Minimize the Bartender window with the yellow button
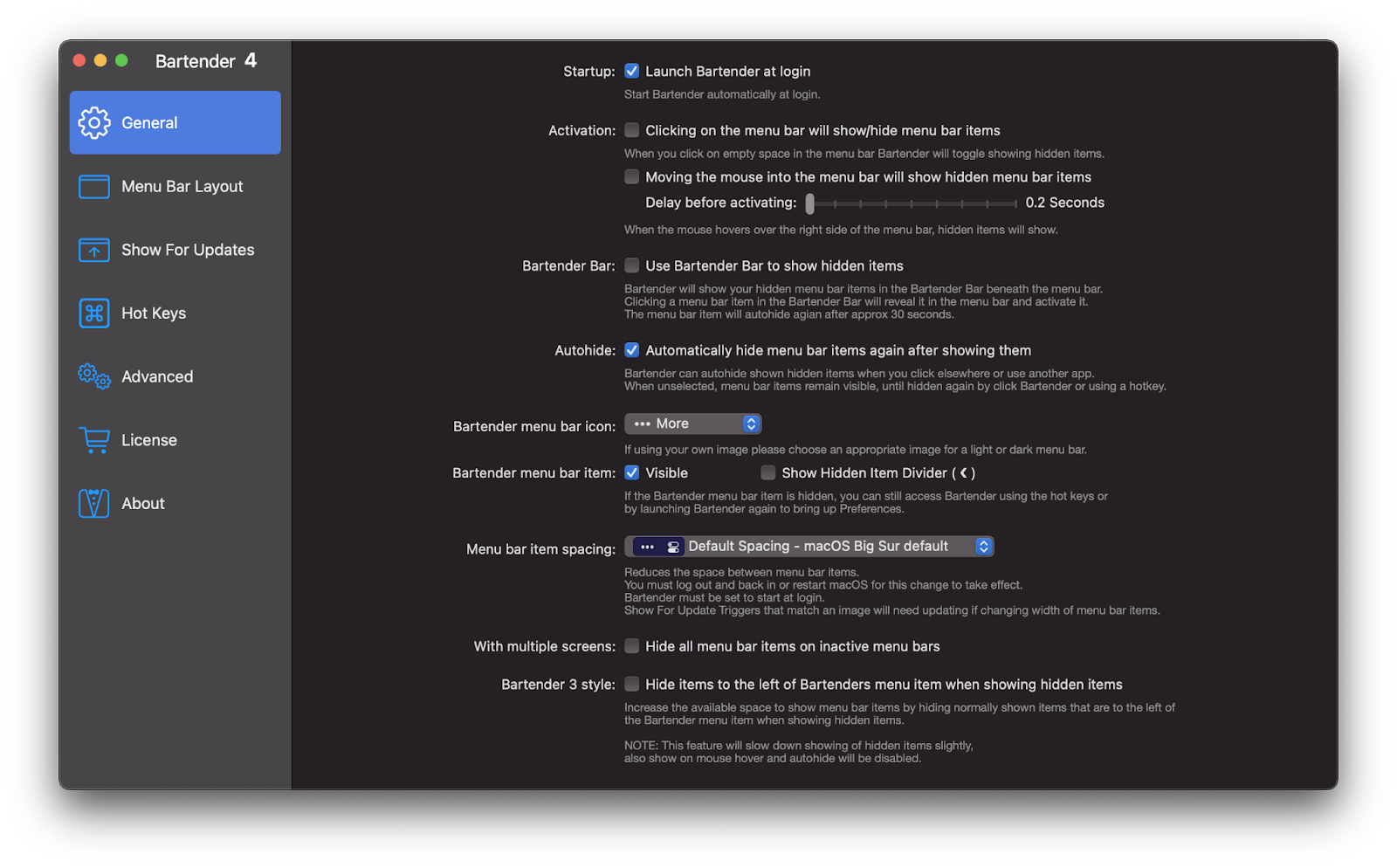This screenshot has width=1397, height=868. coord(100,60)
